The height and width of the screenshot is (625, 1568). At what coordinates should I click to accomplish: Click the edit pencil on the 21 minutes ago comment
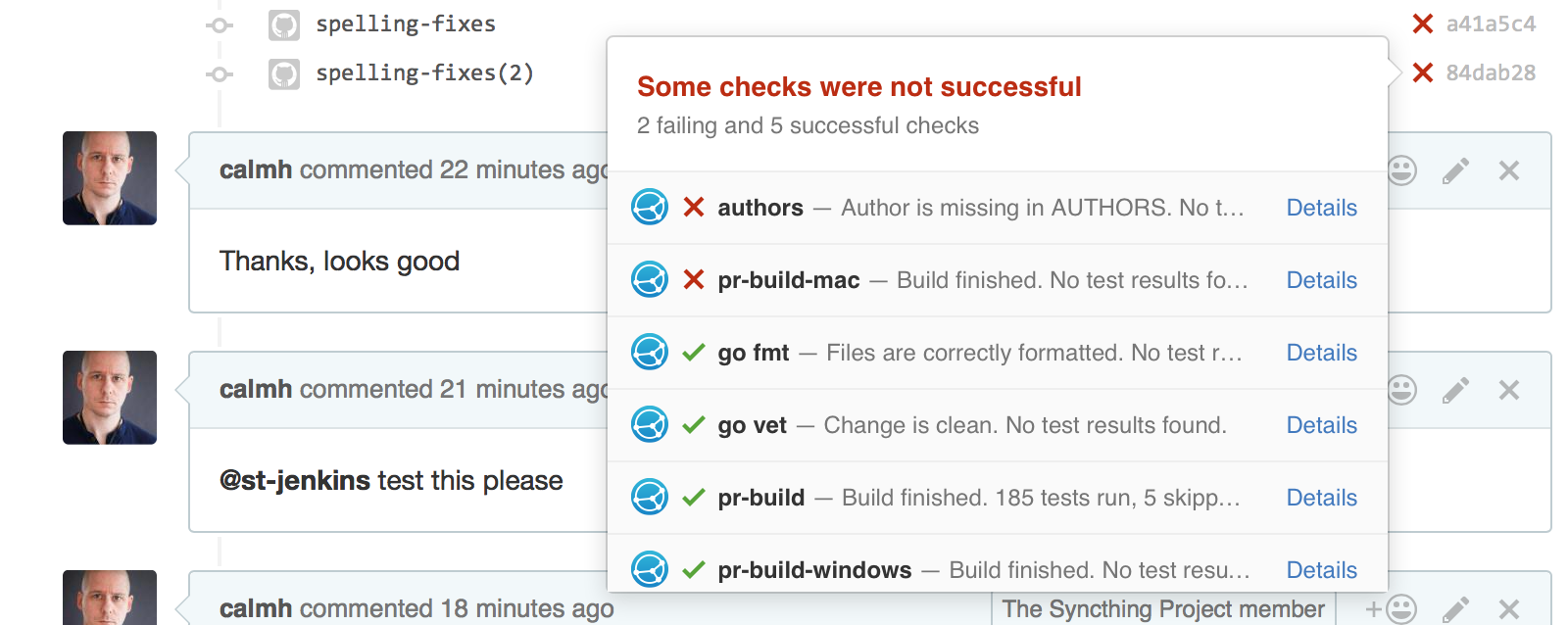1455,390
